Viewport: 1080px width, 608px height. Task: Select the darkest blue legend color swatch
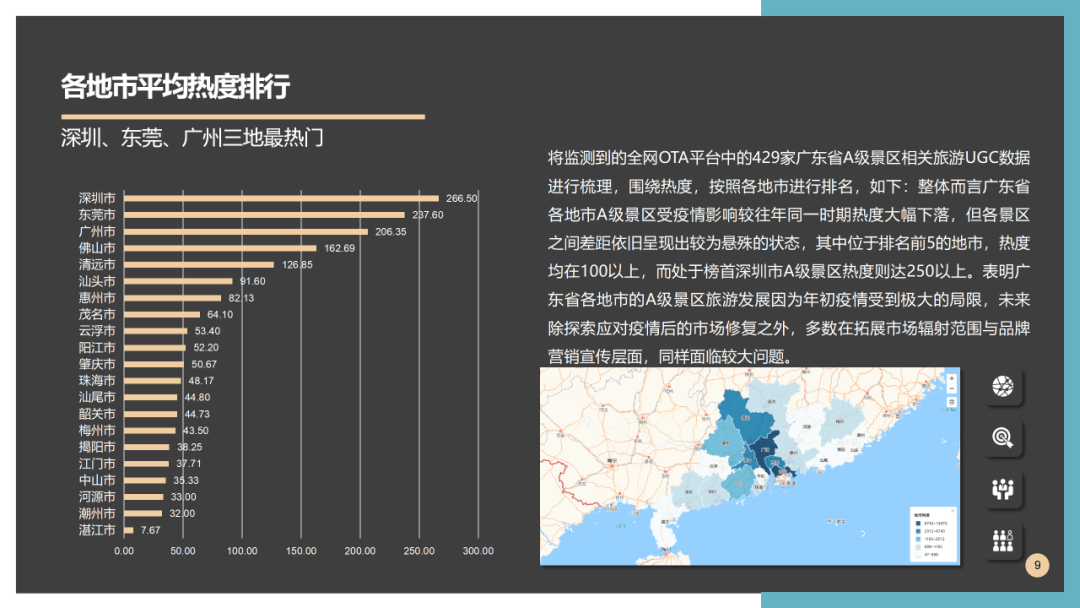coord(917,523)
